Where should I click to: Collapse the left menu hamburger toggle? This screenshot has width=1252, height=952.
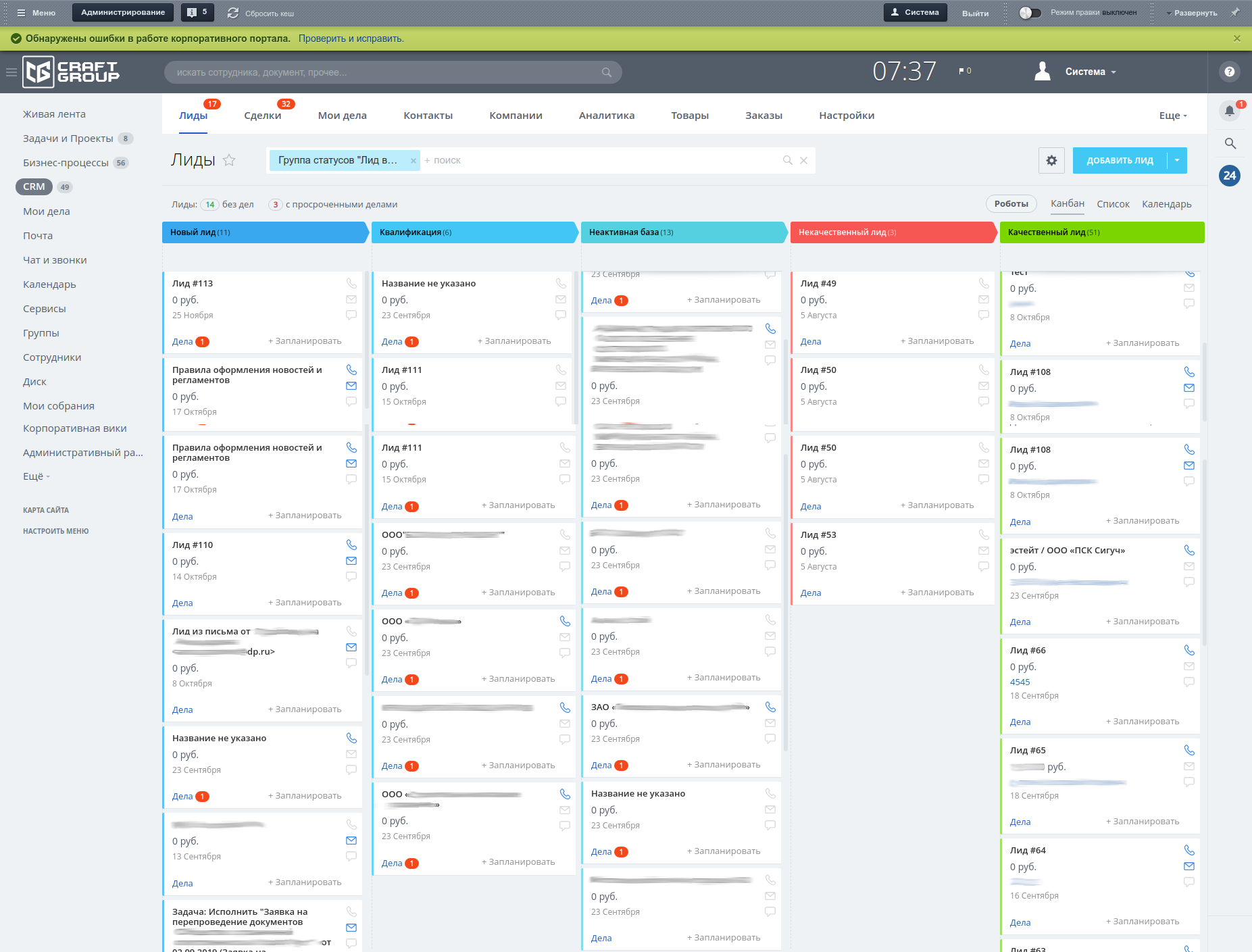pos(11,72)
